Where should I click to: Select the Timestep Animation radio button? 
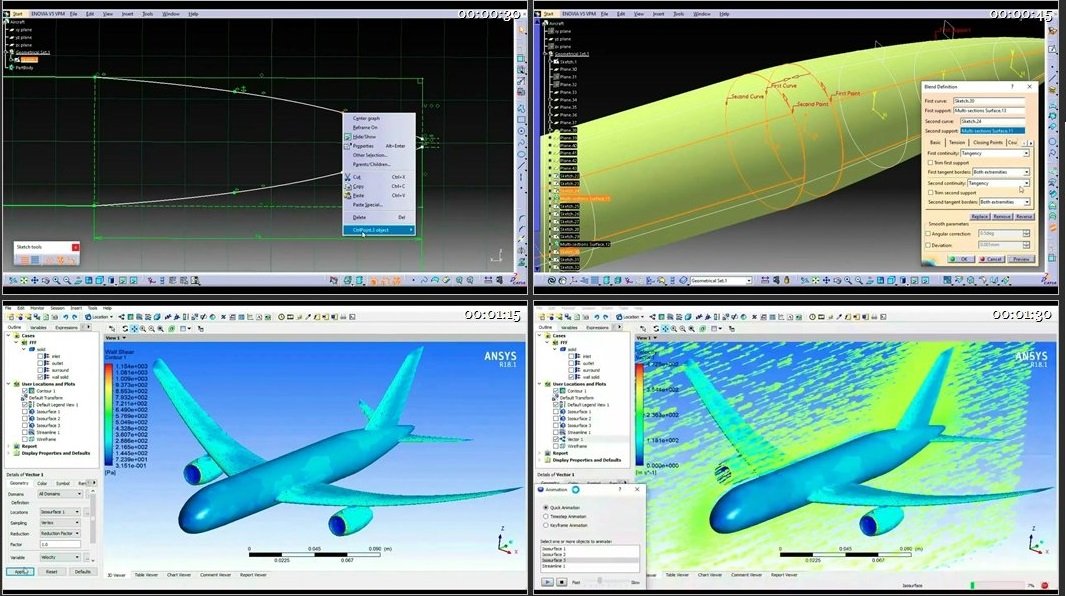tap(546, 516)
